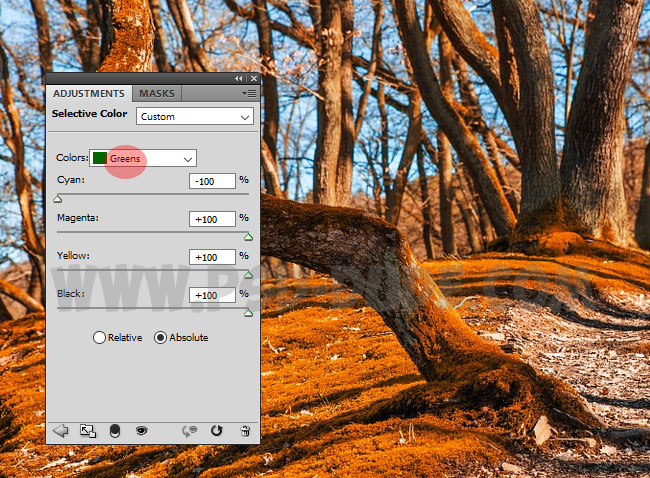Select the Absolute radio button
The height and width of the screenshot is (478, 650).
(160, 337)
